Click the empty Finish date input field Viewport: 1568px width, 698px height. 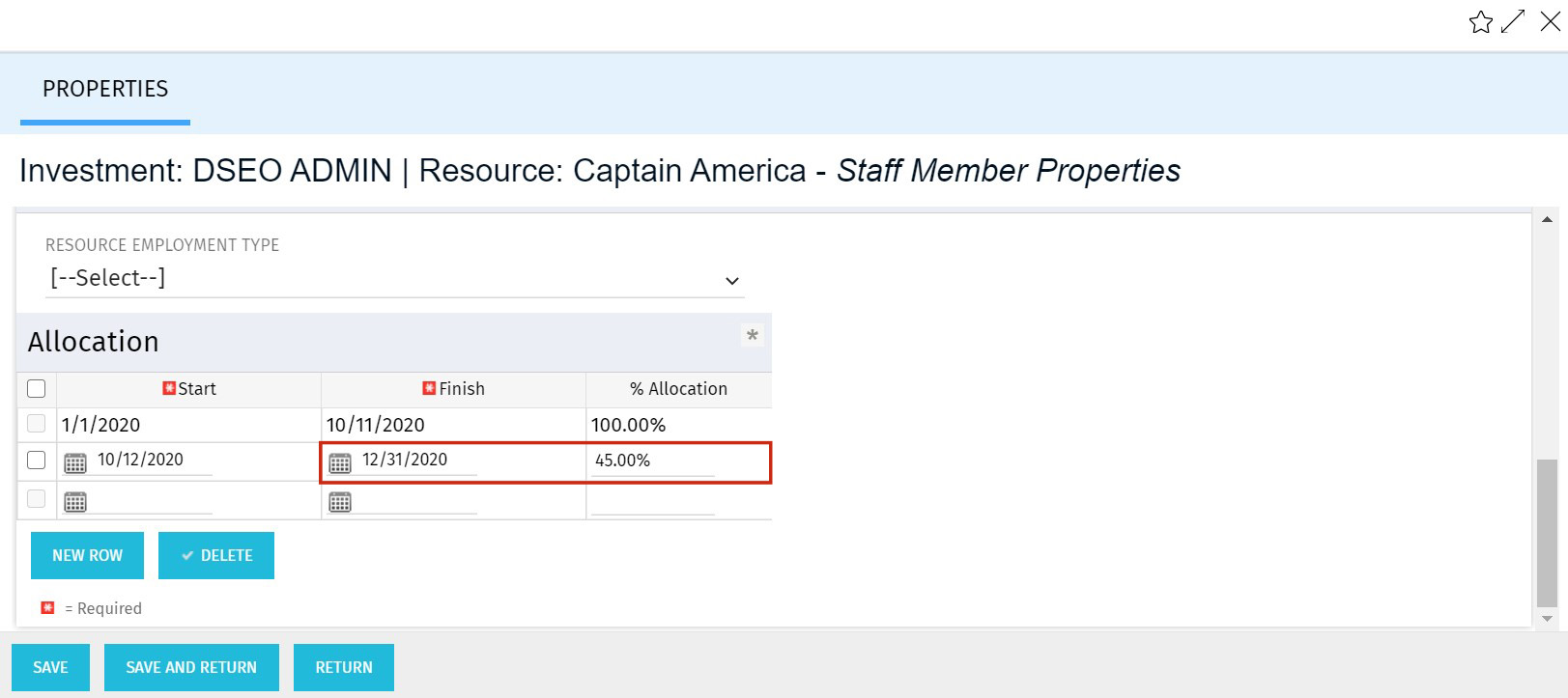(417, 500)
